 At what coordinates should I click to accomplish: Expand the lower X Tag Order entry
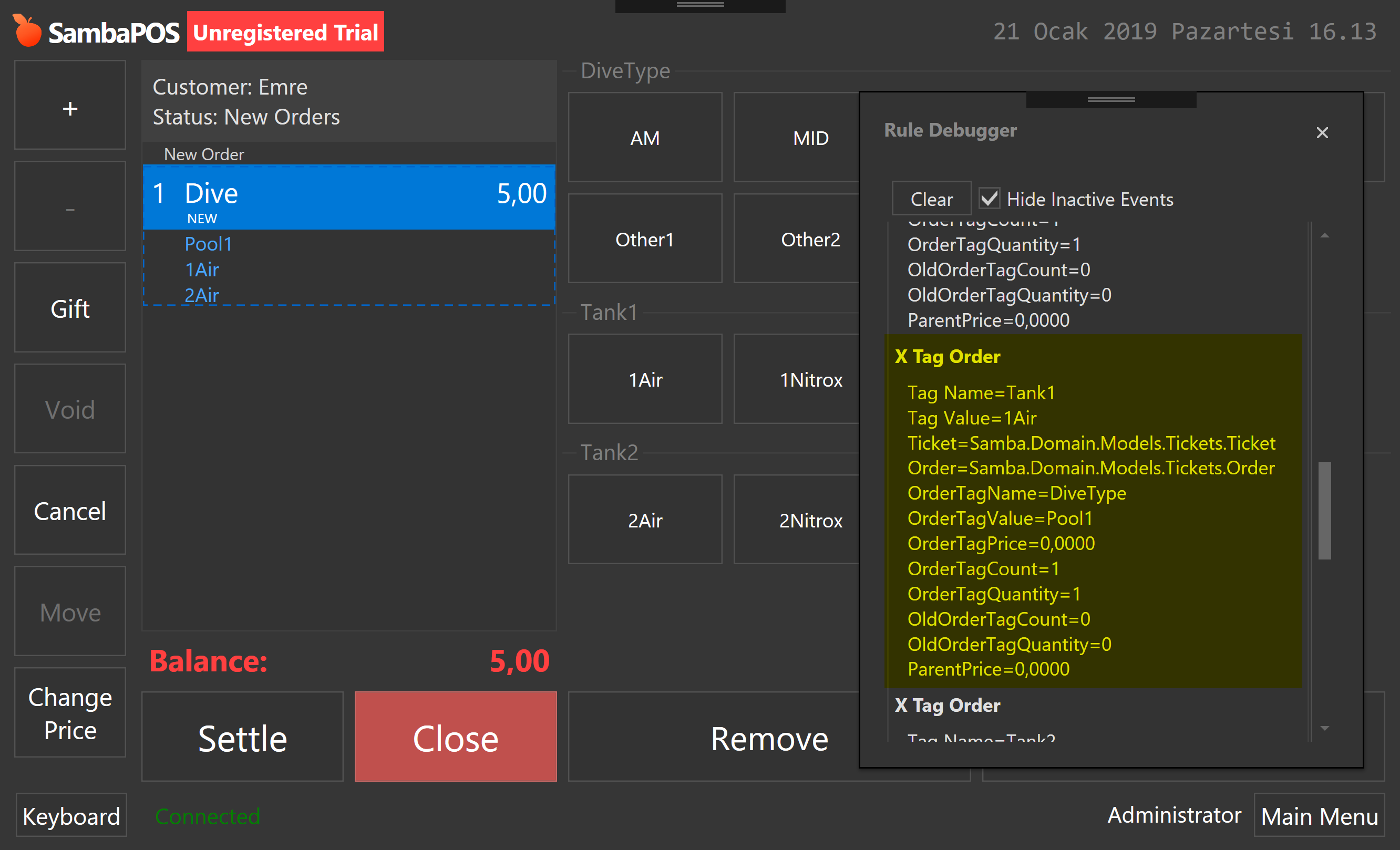947,705
